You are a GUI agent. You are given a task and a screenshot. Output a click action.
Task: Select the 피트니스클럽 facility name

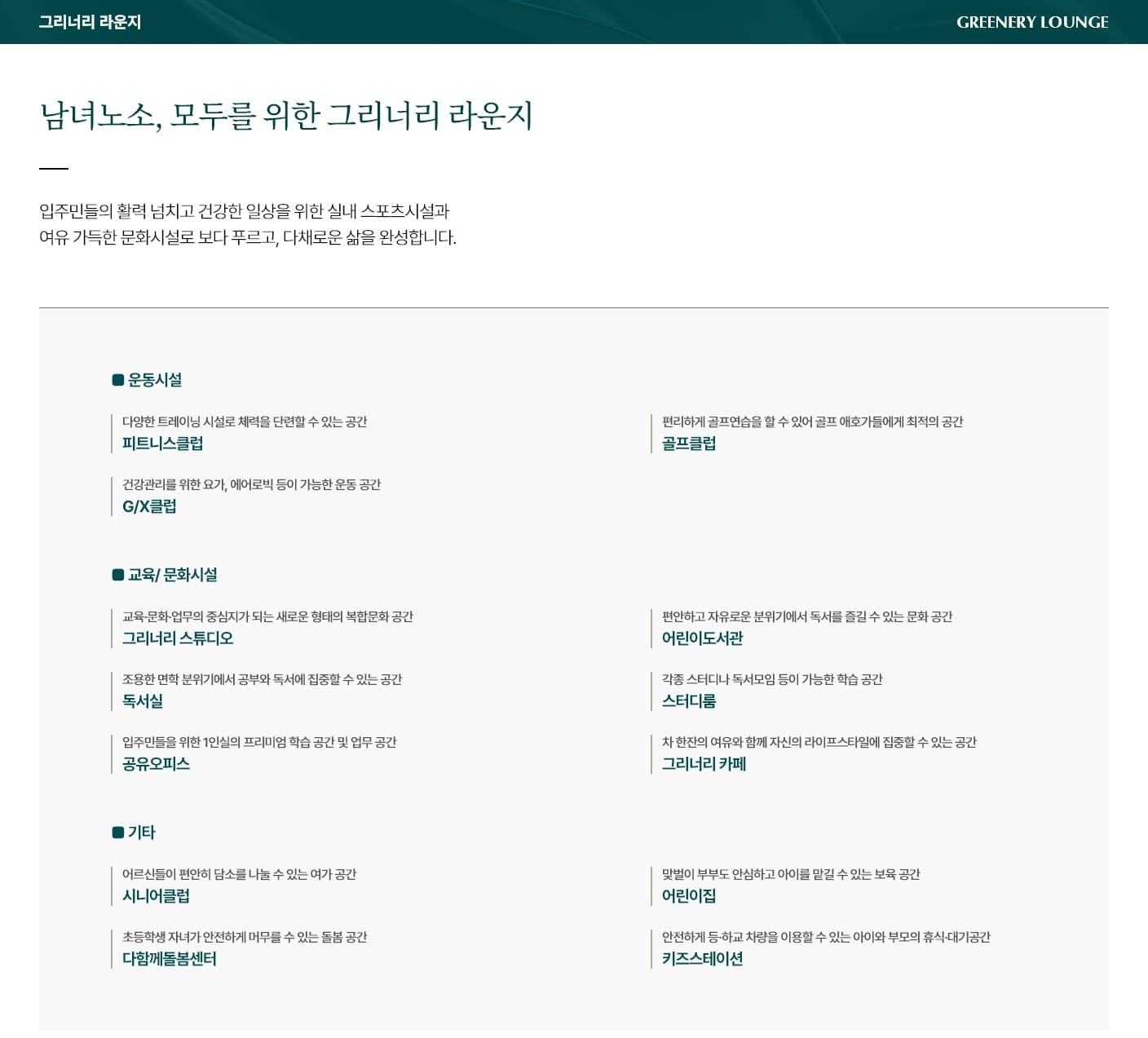162,444
